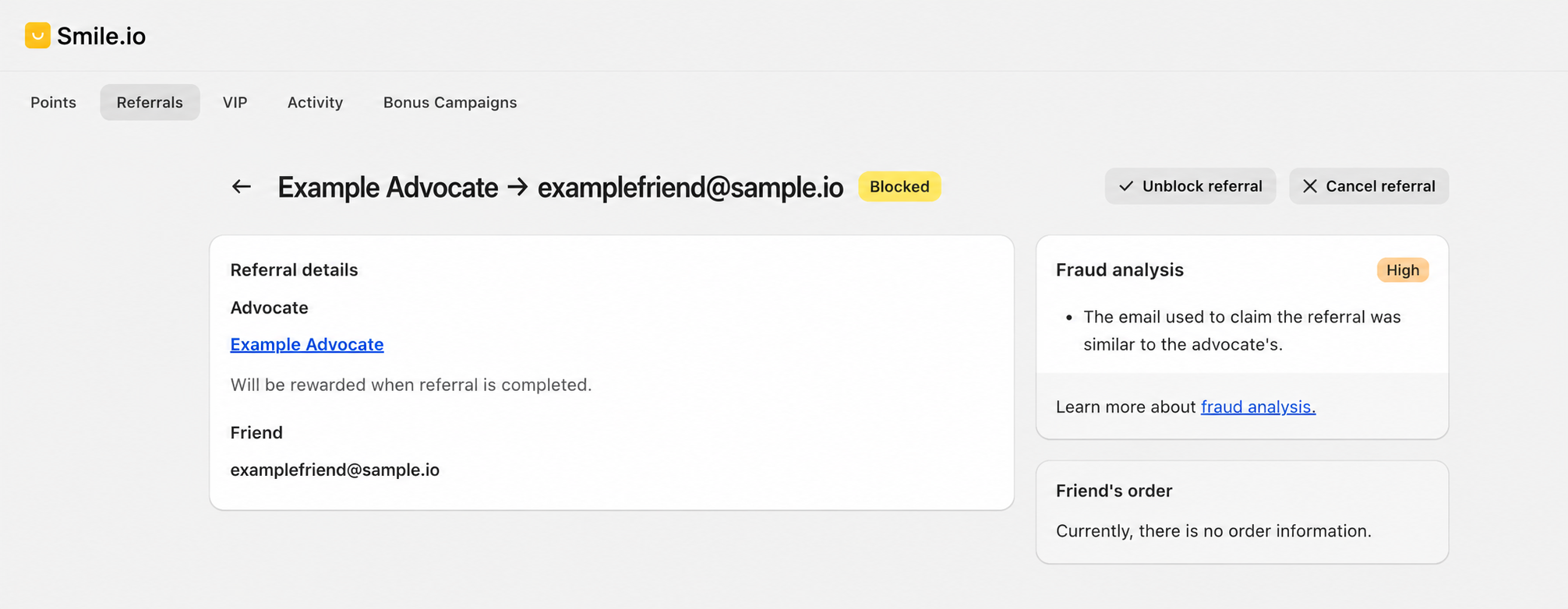This screenshot has height=609, width=1568.
Task: Go to the Bonus Campaigns tab
Action: coord(450,102)
